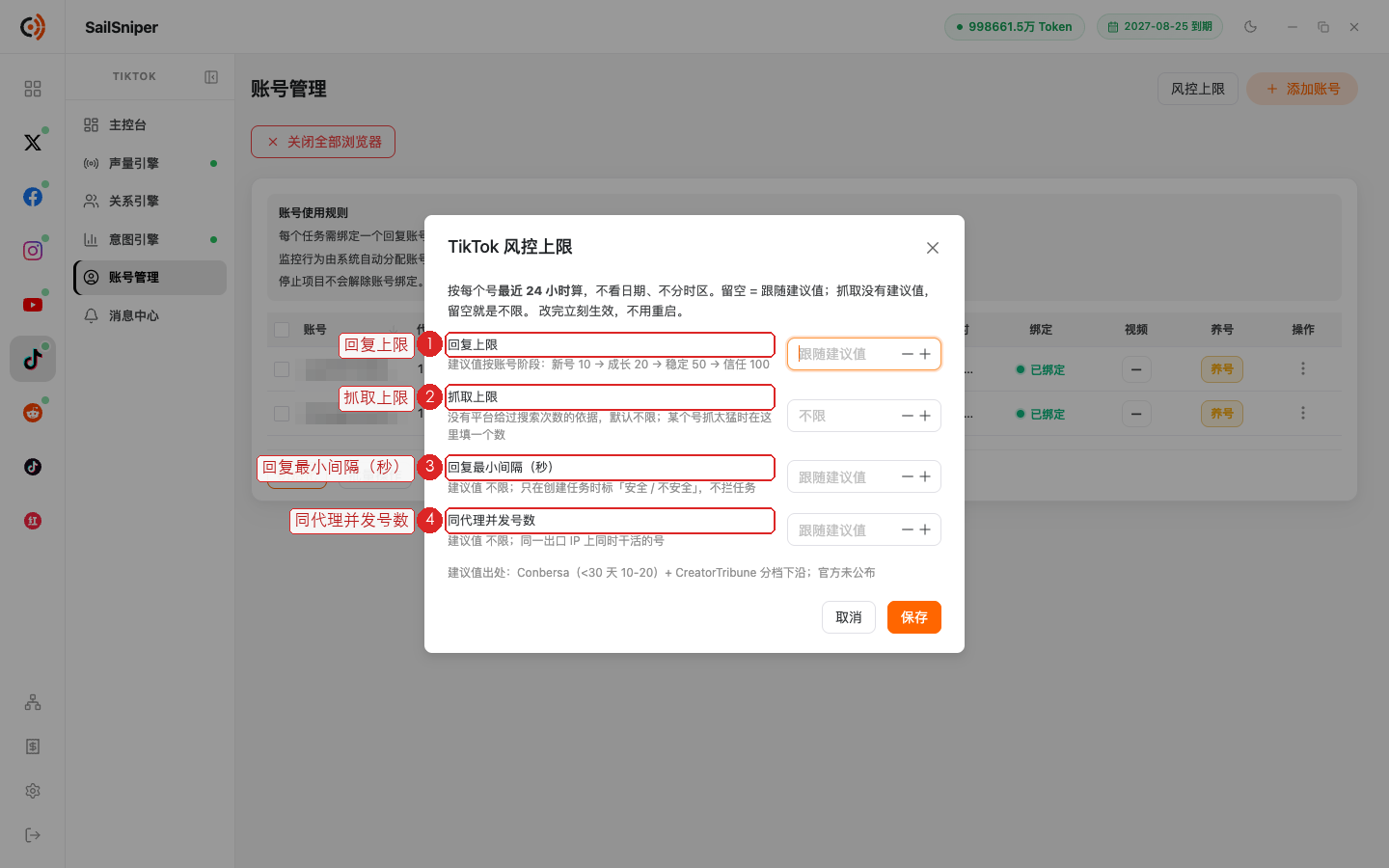The image size is (1389, 868).
Task: Open the more actions menu for second account row
Action: click(1303, 413)
